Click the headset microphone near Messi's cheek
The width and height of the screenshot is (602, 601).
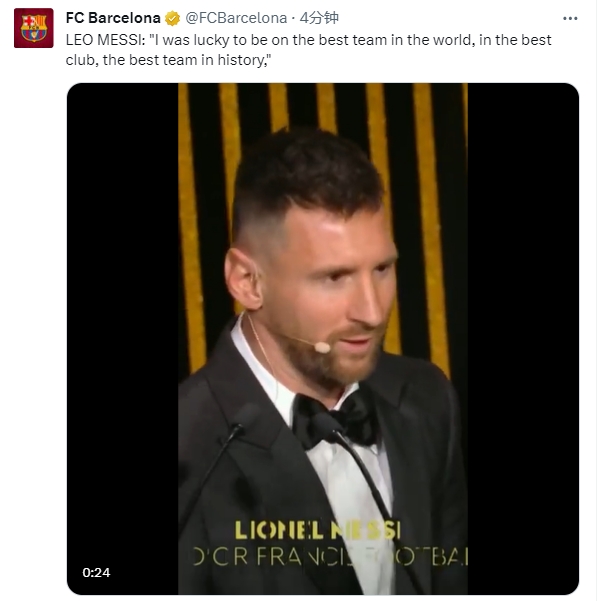(x=321, y=346)
